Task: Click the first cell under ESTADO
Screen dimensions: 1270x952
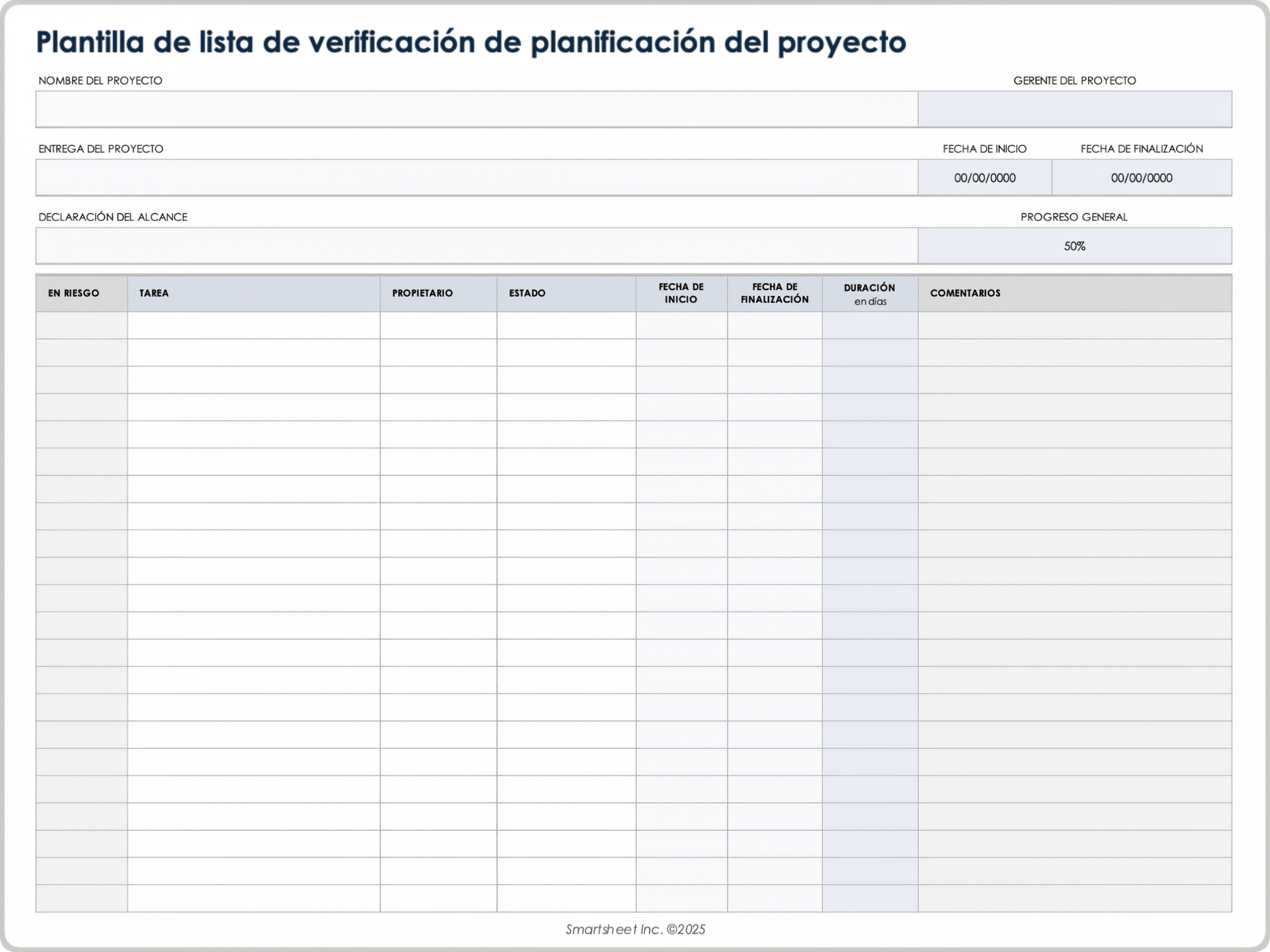Action: click(564, 325)
